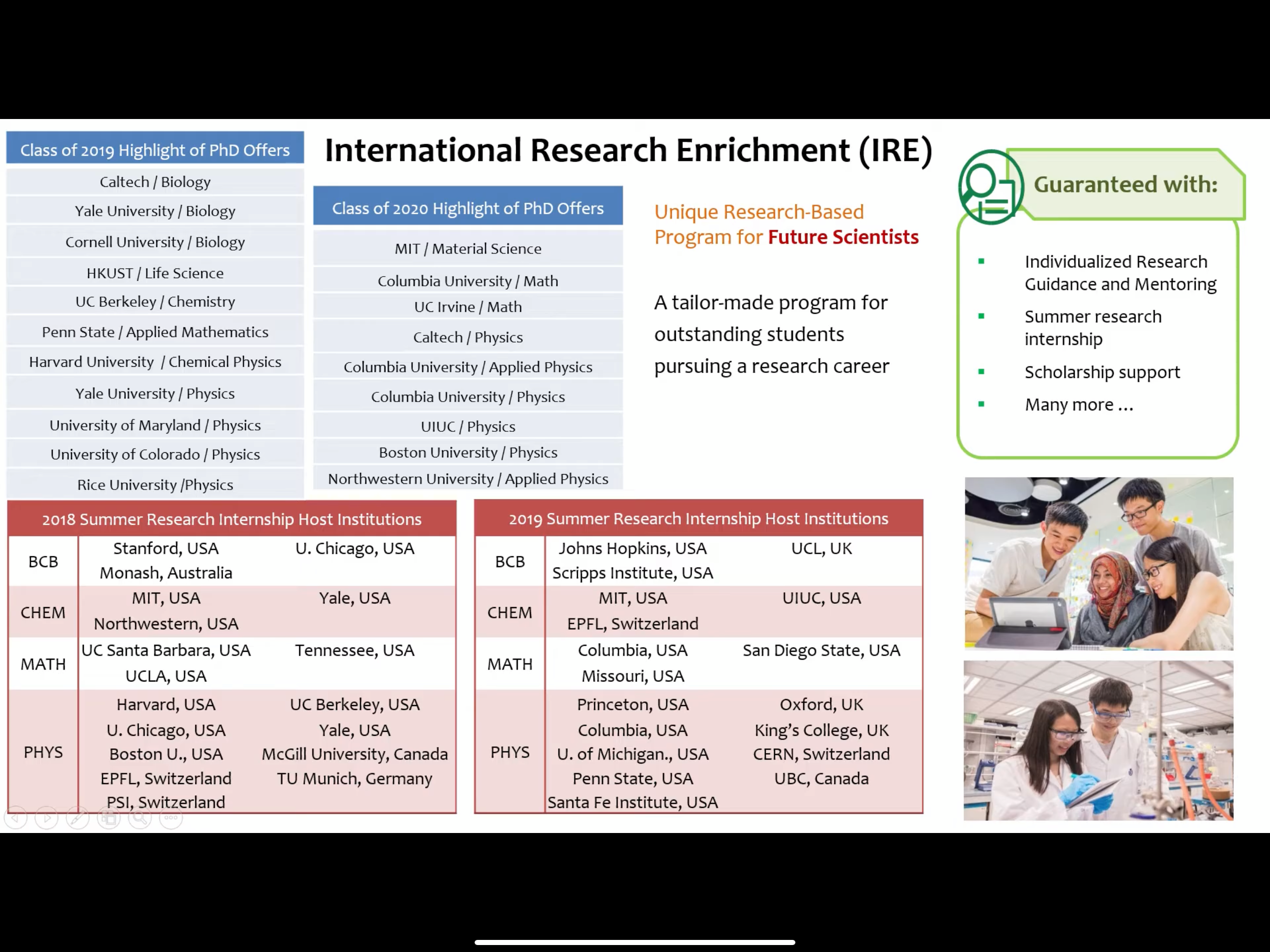Select the UC Irvine / Math row

468,307
